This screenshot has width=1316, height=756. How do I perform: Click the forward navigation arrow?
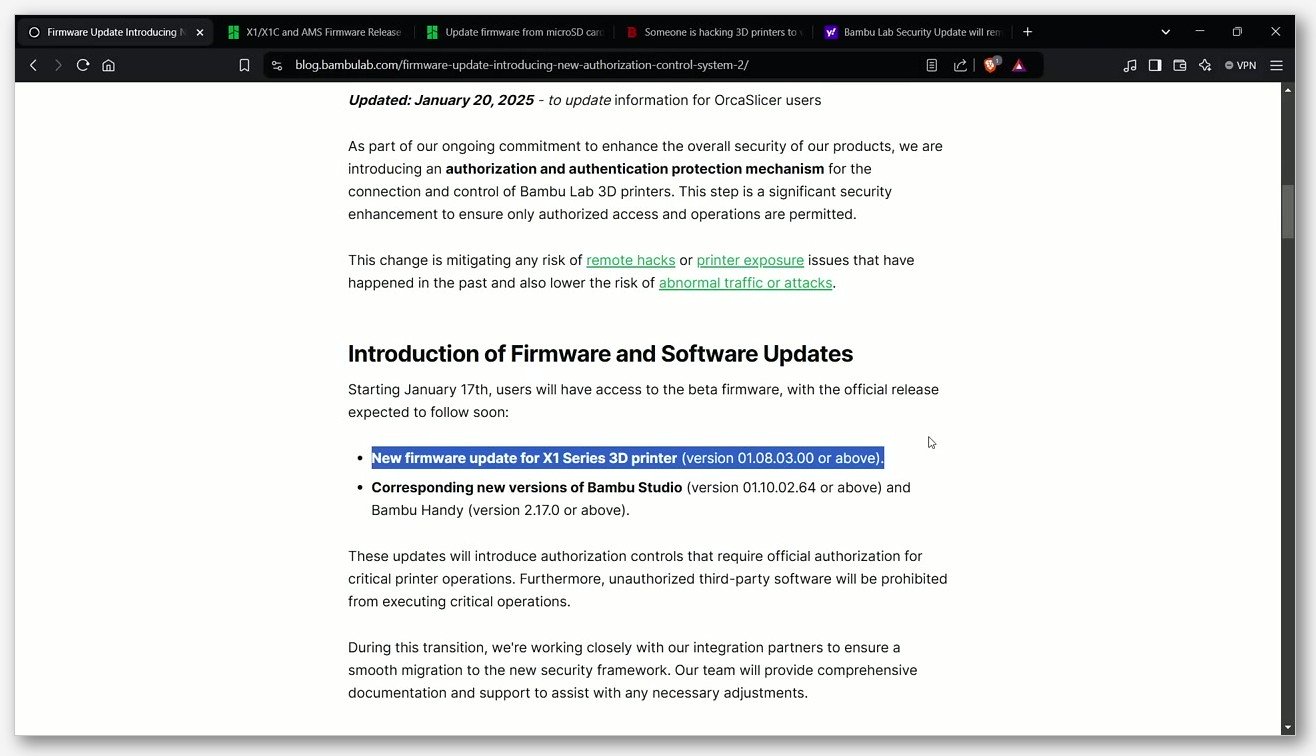pyautogui.click(x=58, y=65)
